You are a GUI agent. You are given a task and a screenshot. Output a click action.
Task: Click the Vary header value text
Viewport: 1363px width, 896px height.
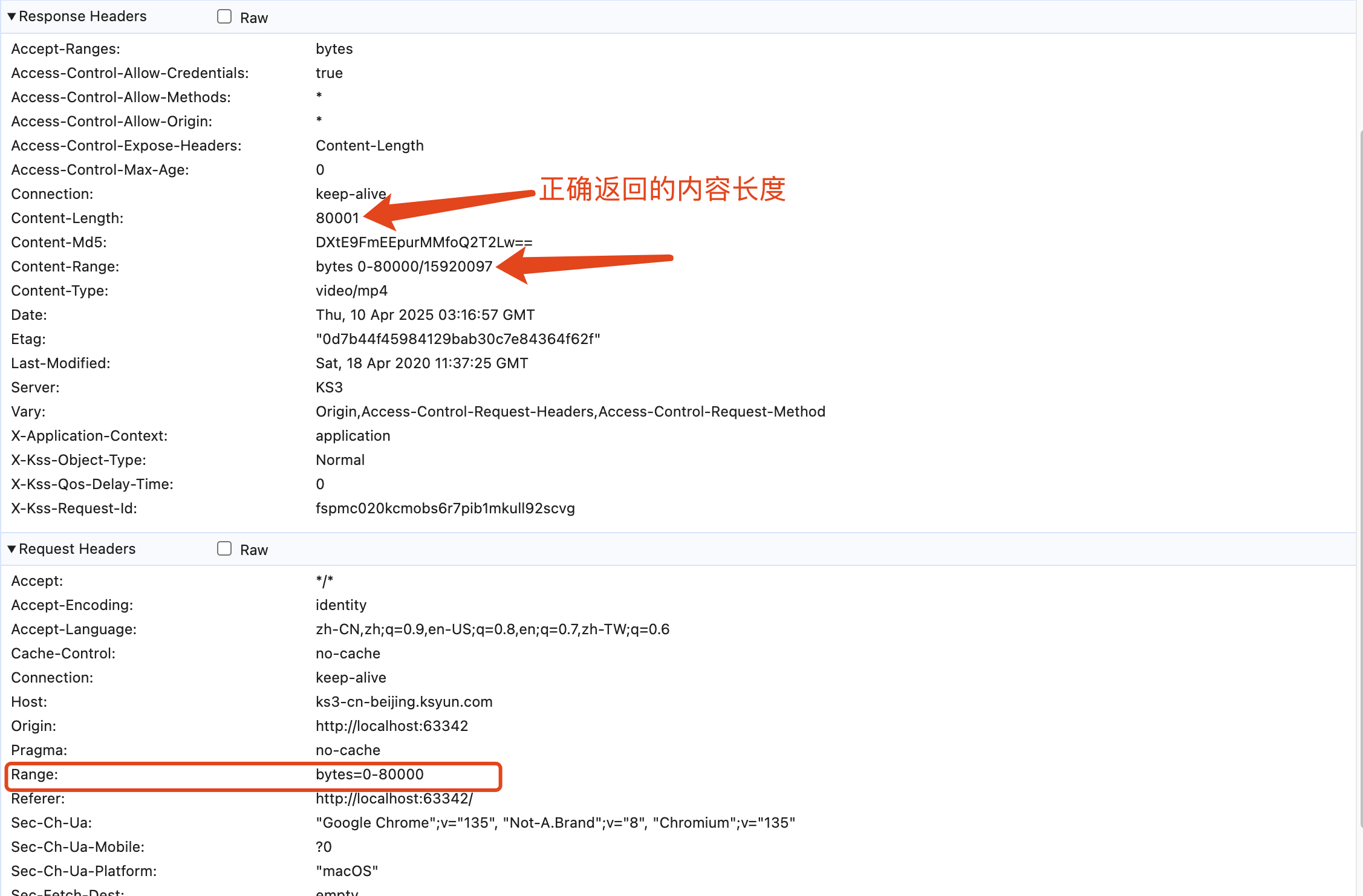[570, 412]
